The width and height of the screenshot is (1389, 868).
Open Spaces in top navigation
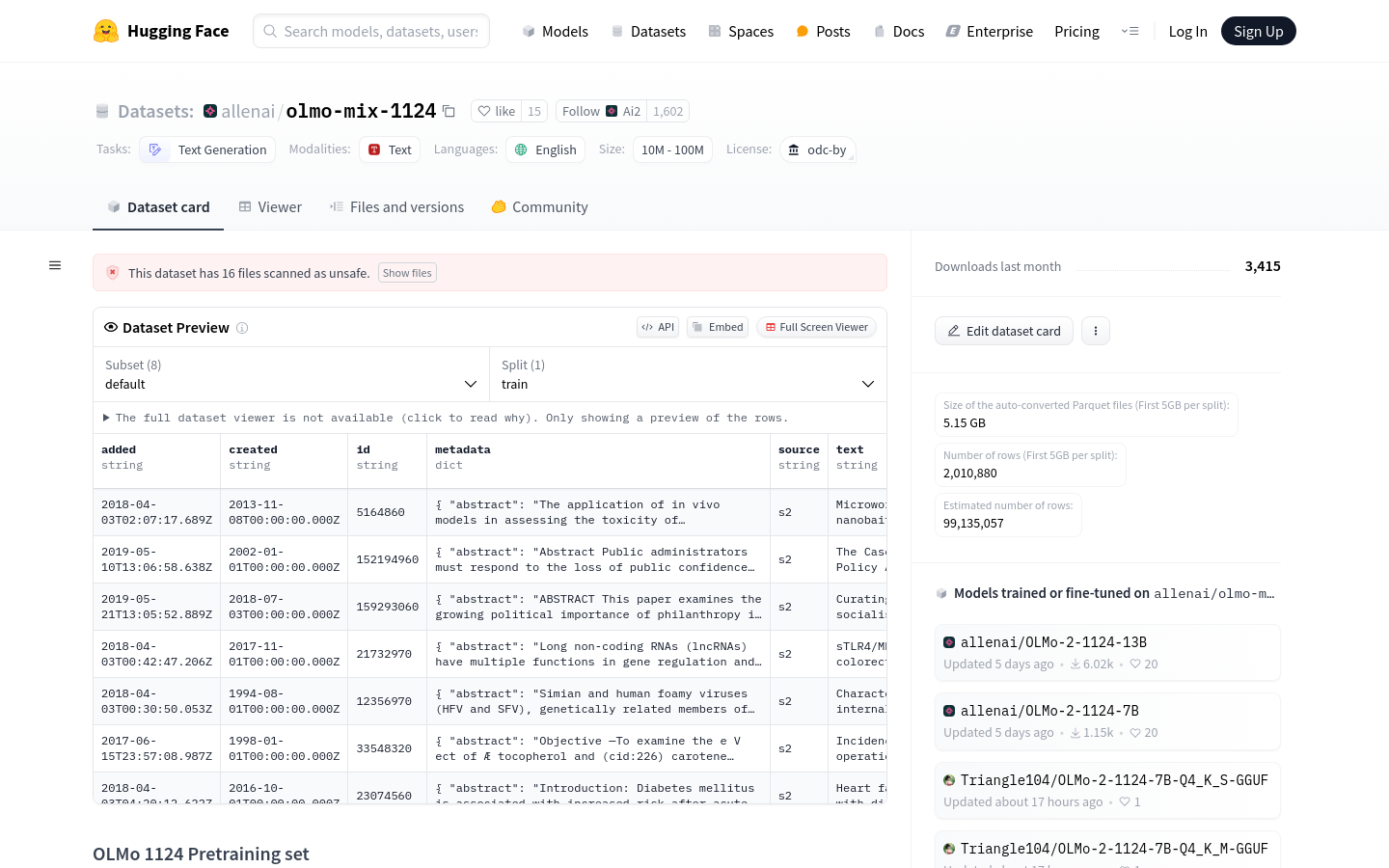741,31
